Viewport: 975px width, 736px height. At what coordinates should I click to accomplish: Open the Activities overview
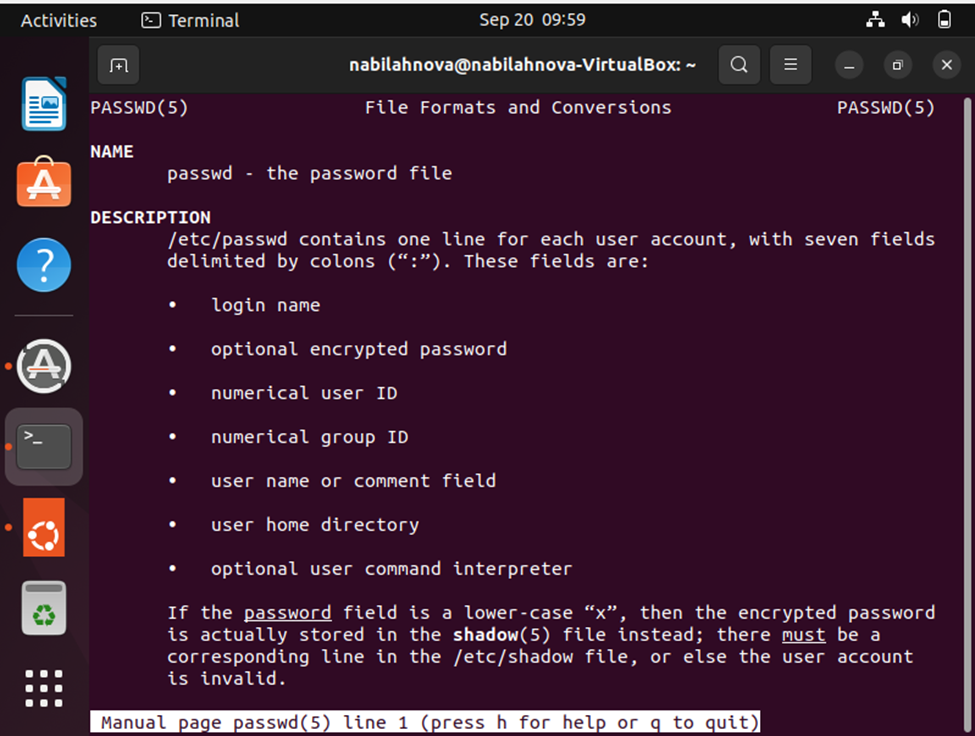(x=58, y=21)
